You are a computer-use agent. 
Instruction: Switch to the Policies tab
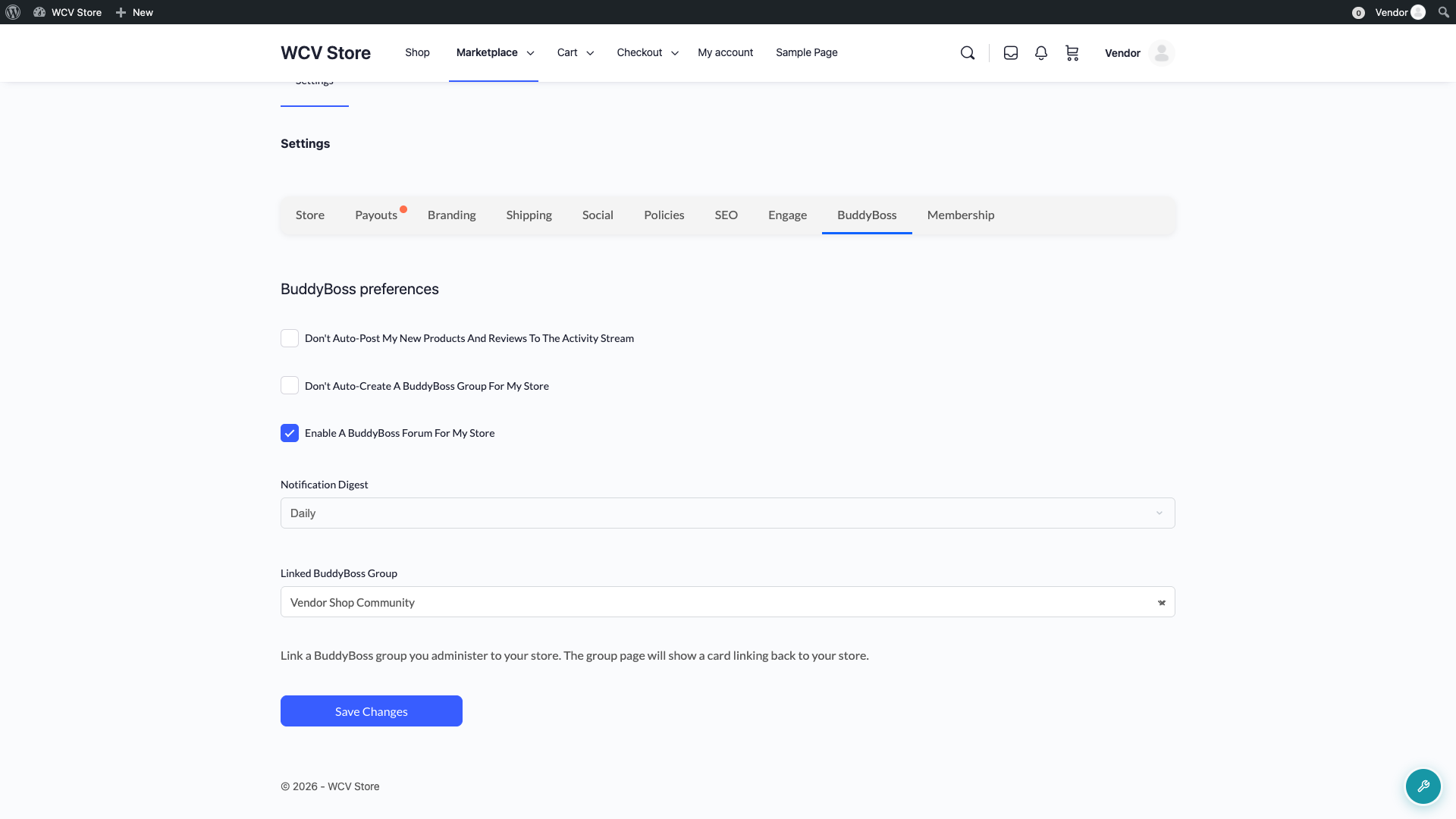tap(664, 215)
